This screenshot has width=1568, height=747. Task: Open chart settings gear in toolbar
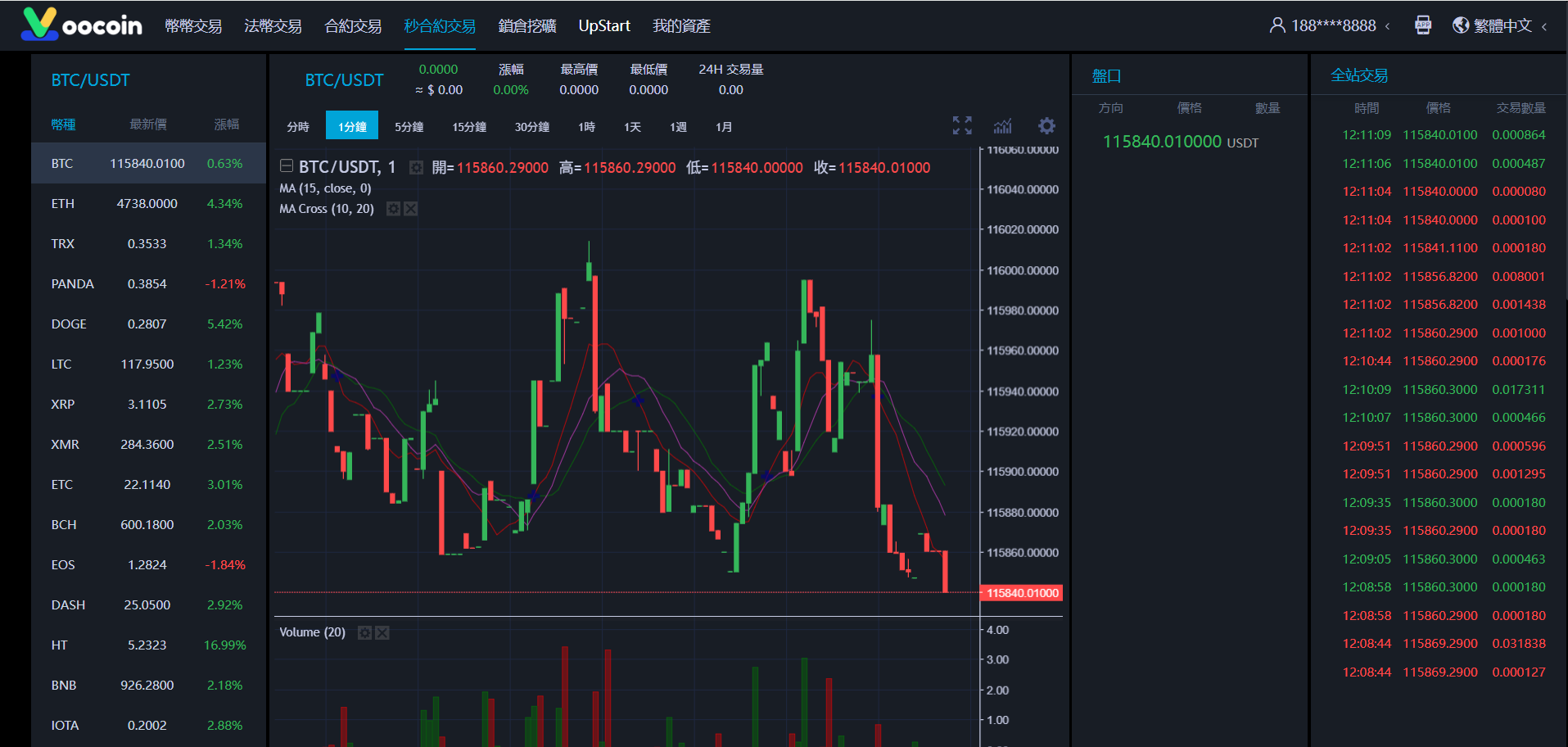coord(1046,125)
